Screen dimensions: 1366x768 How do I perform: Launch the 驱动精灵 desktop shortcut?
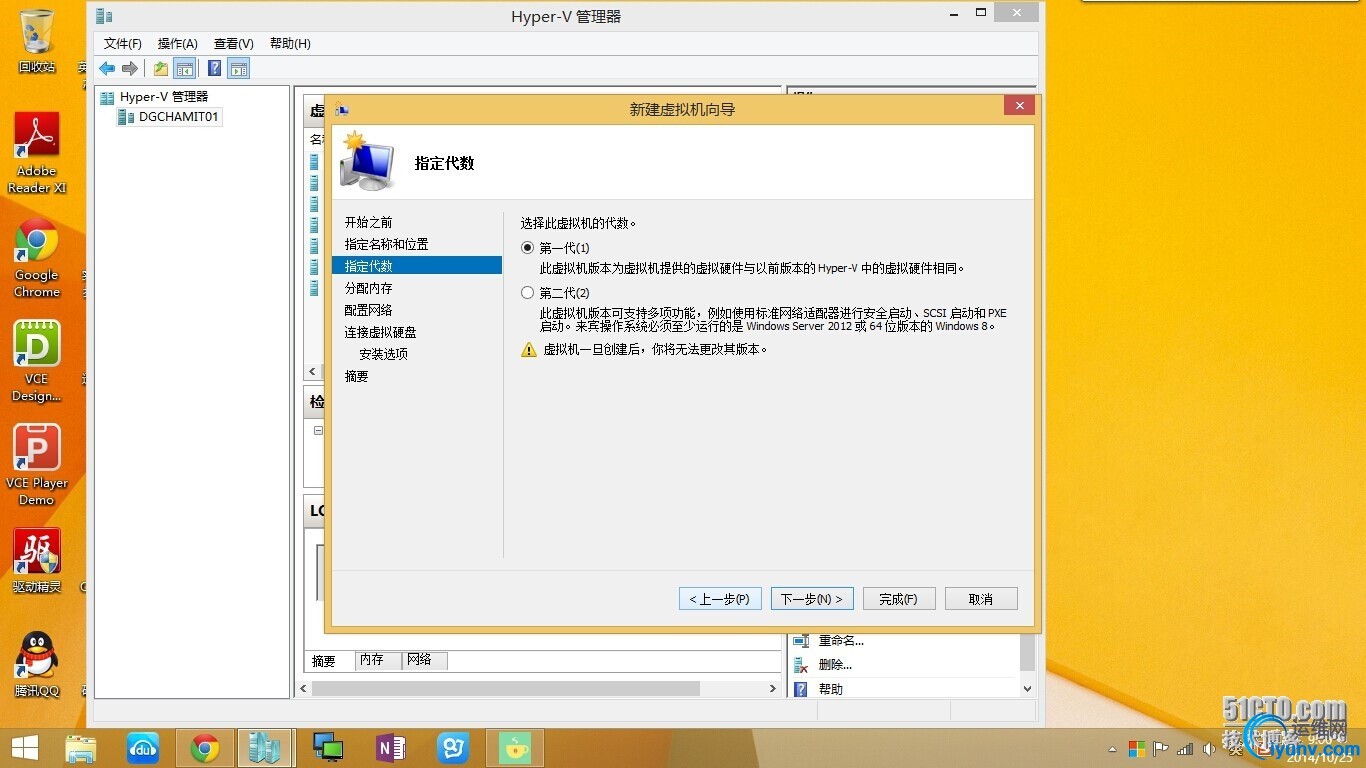pyautogui.click(x=37, y=561)
